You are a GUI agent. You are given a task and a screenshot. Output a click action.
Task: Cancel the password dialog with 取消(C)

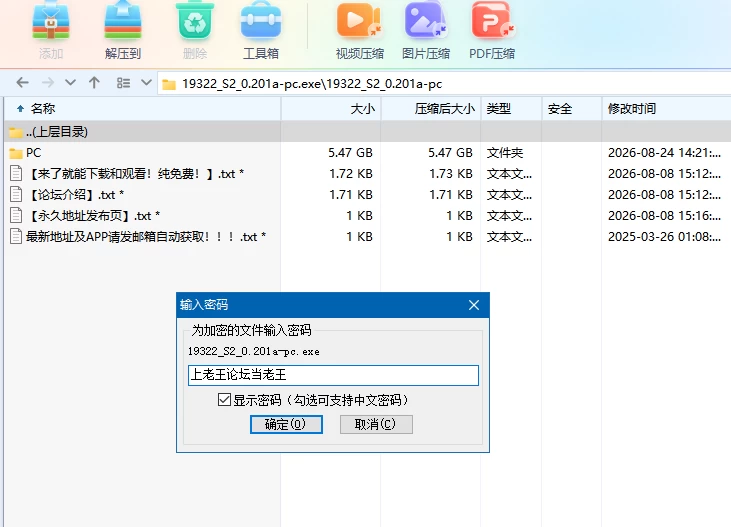click(x=376, y=424)
